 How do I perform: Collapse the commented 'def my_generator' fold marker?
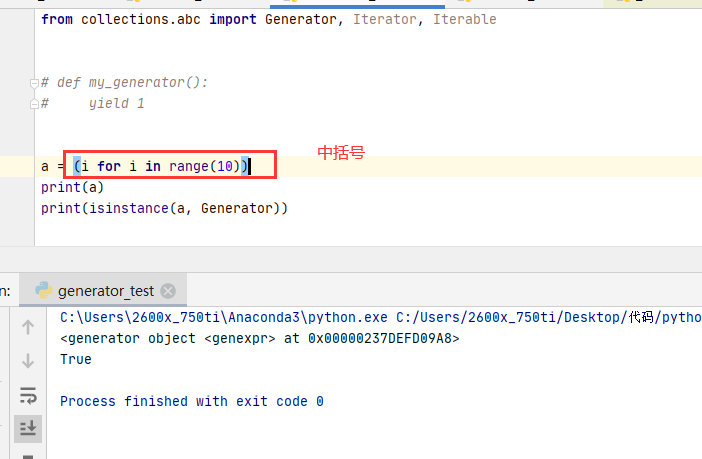[x=34, y=83]
